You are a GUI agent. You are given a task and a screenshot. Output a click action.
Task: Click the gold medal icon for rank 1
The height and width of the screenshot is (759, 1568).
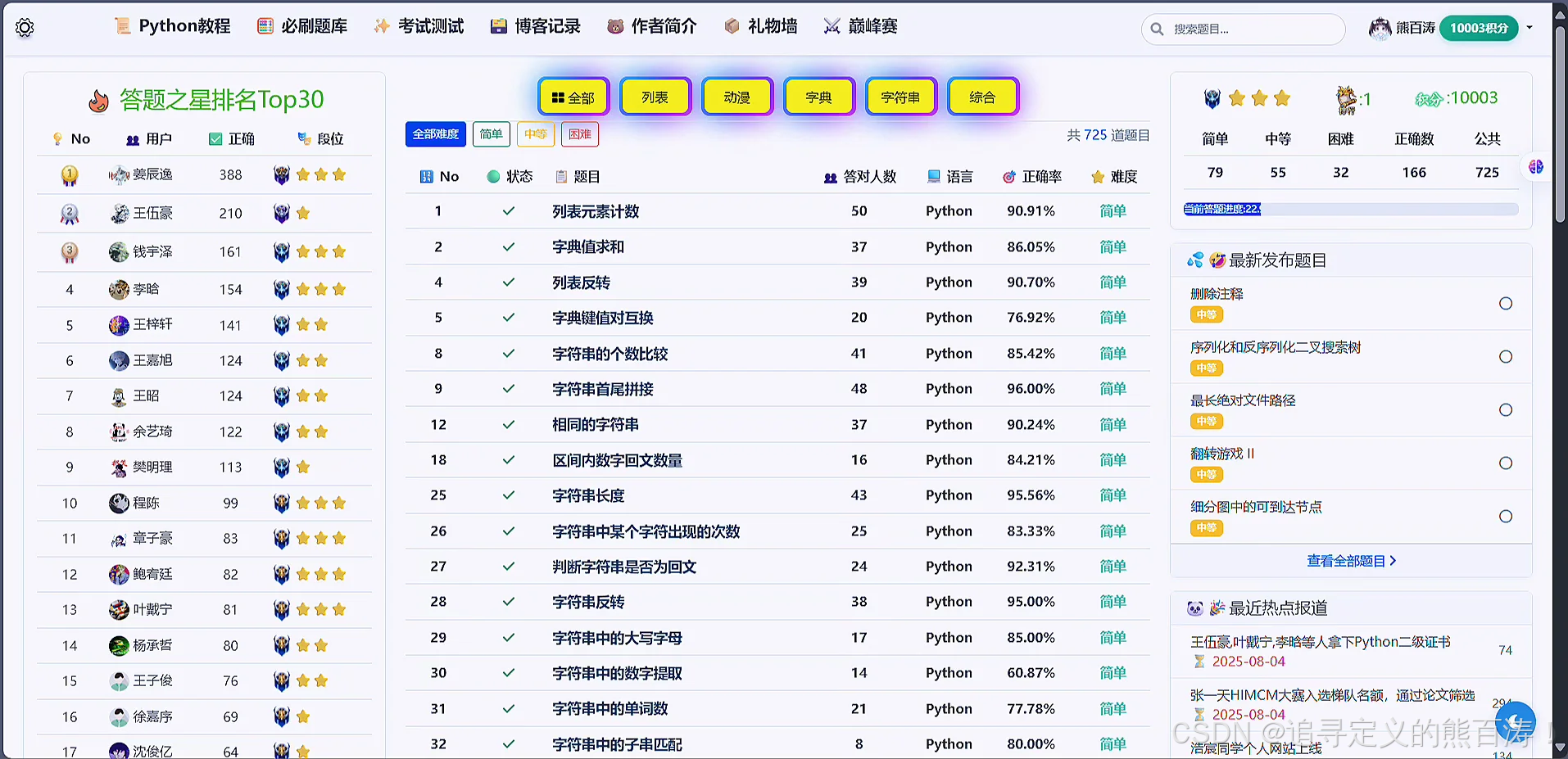point(70,174)
